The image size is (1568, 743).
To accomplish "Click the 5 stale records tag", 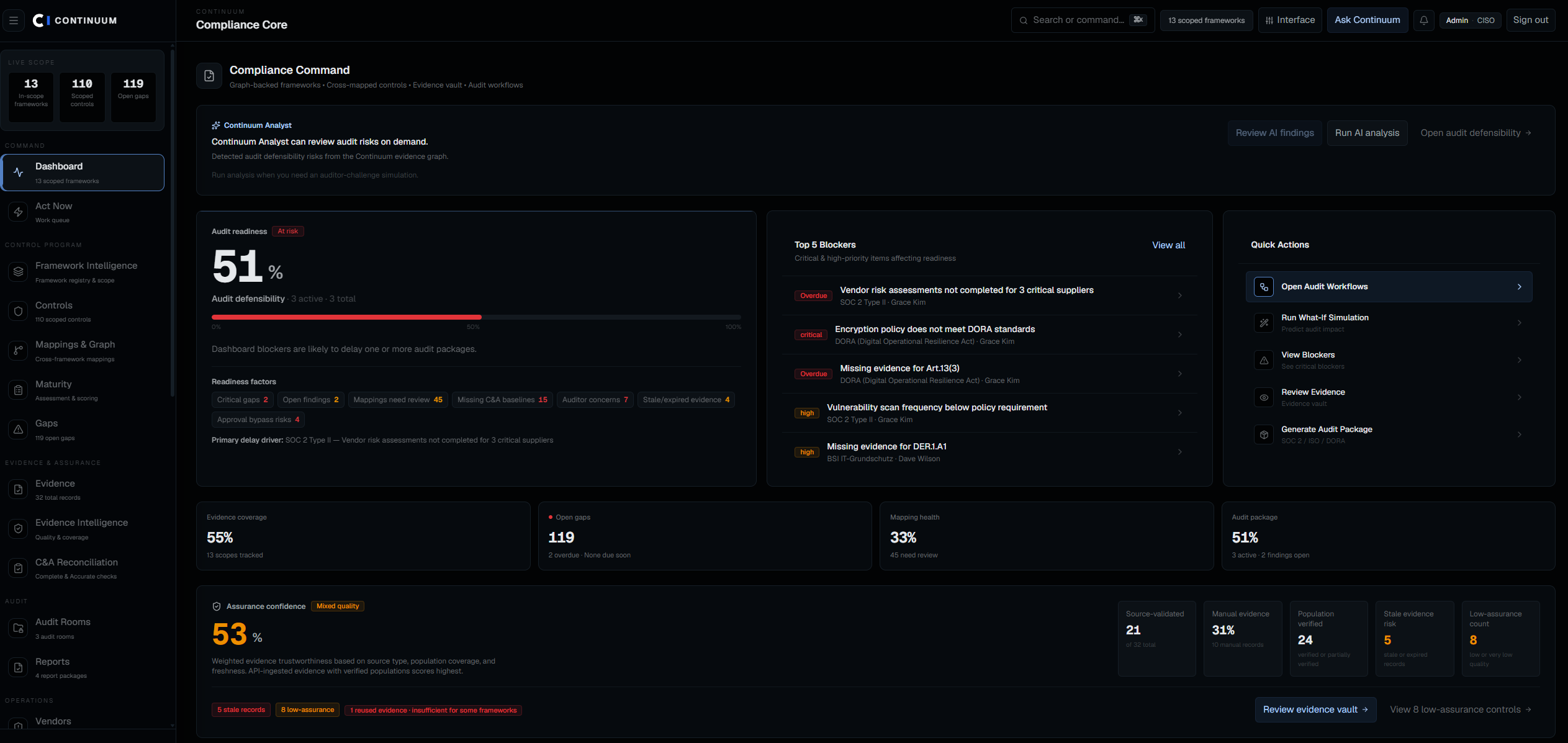I will pyautogui.click(x=241, y=710).
